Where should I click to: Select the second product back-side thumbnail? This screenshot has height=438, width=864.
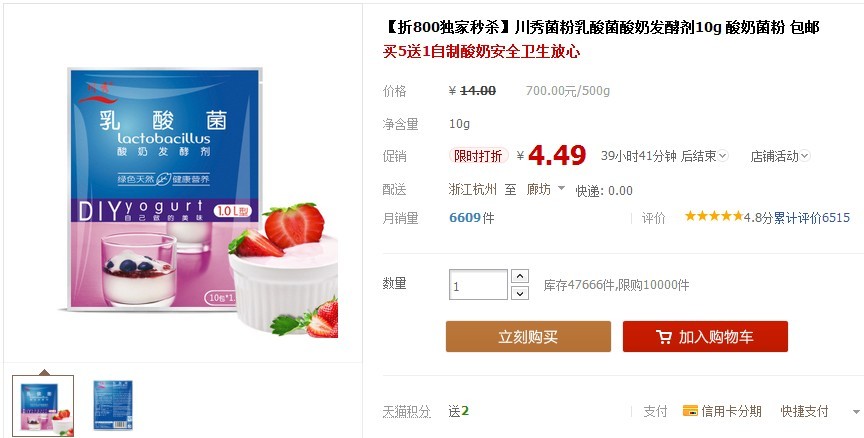112,405
